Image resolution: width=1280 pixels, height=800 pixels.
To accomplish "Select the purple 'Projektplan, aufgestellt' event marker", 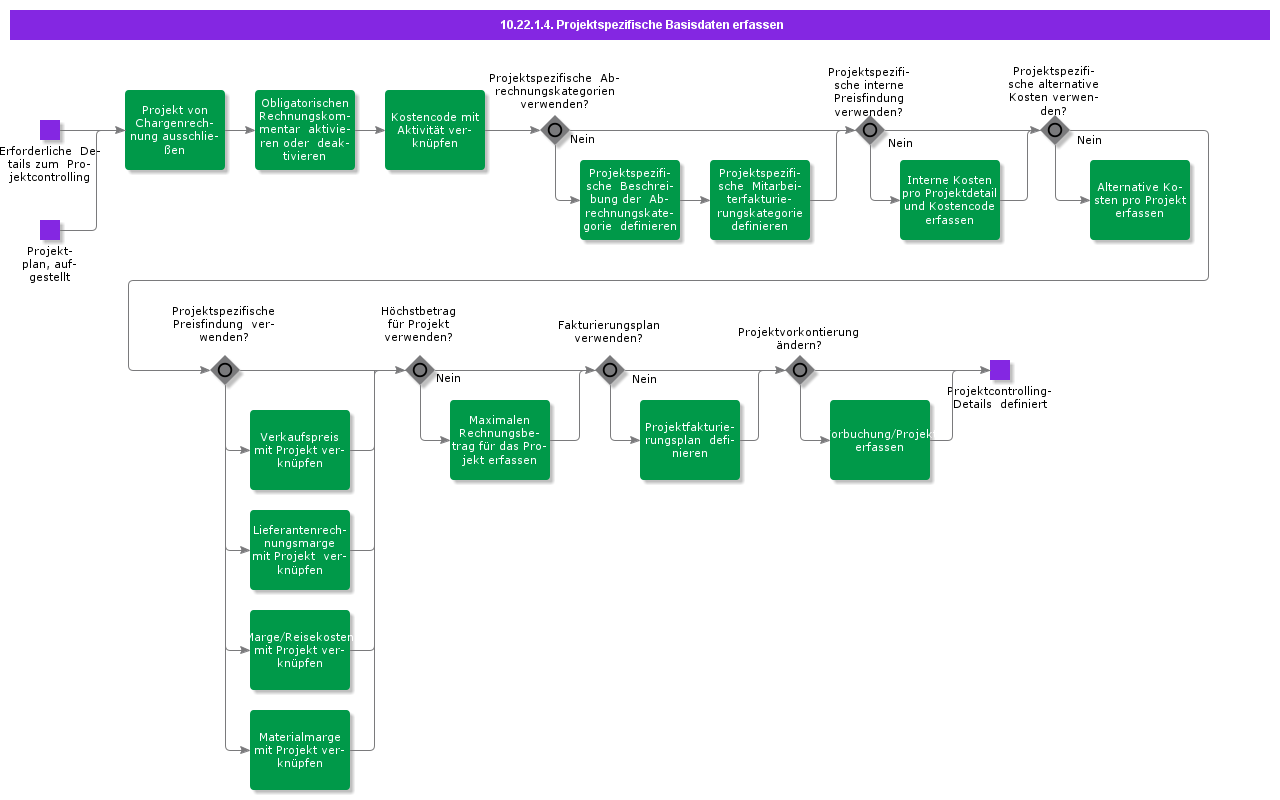I will pyautogui.click(x=48, y=228).
